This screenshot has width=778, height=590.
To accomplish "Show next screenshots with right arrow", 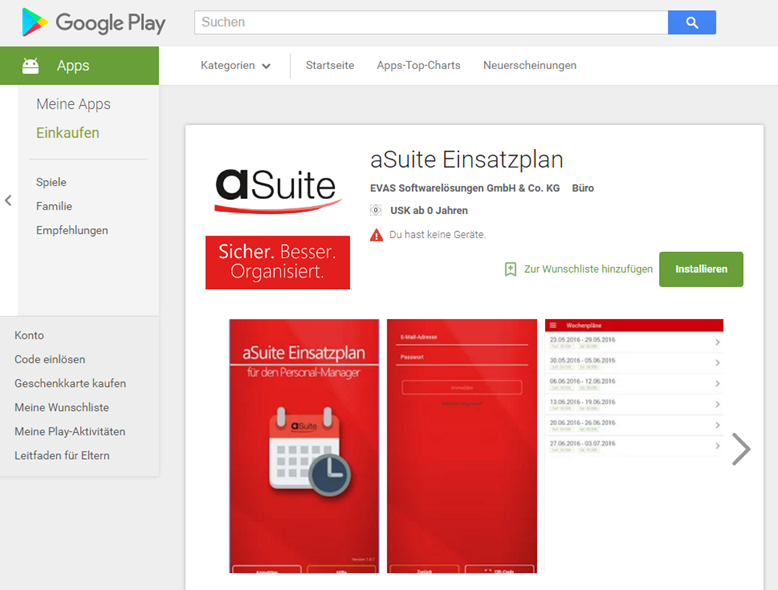I will (740, 449).
